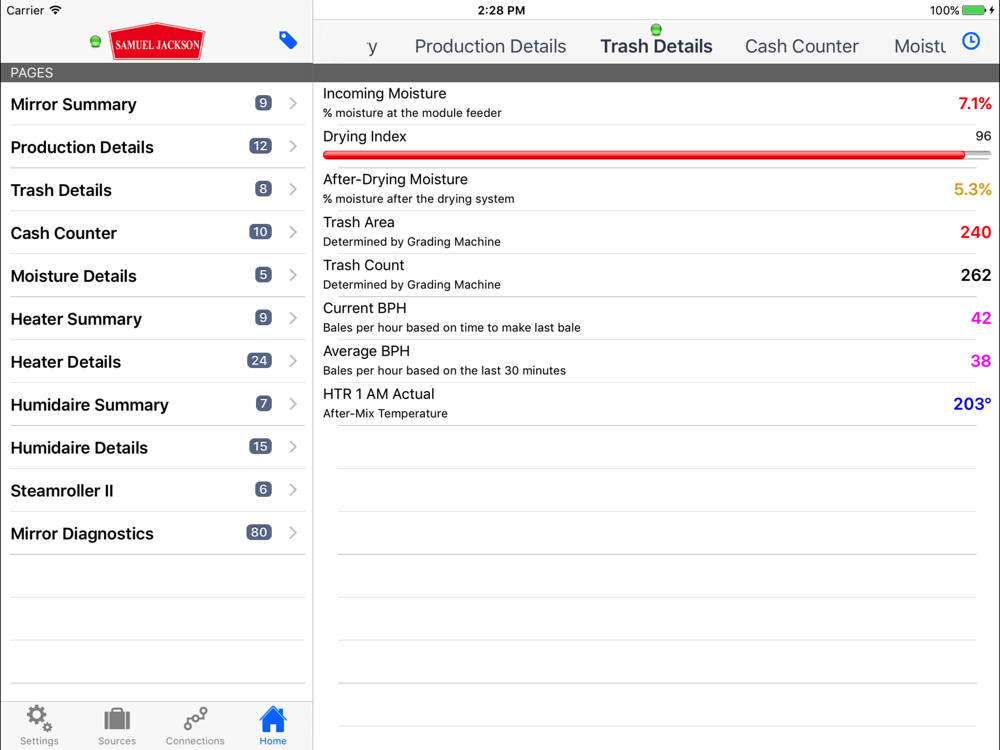This screenshot has width=1000, height=750.
Task: Open Heater Summary page
Action: pos(157,318)
